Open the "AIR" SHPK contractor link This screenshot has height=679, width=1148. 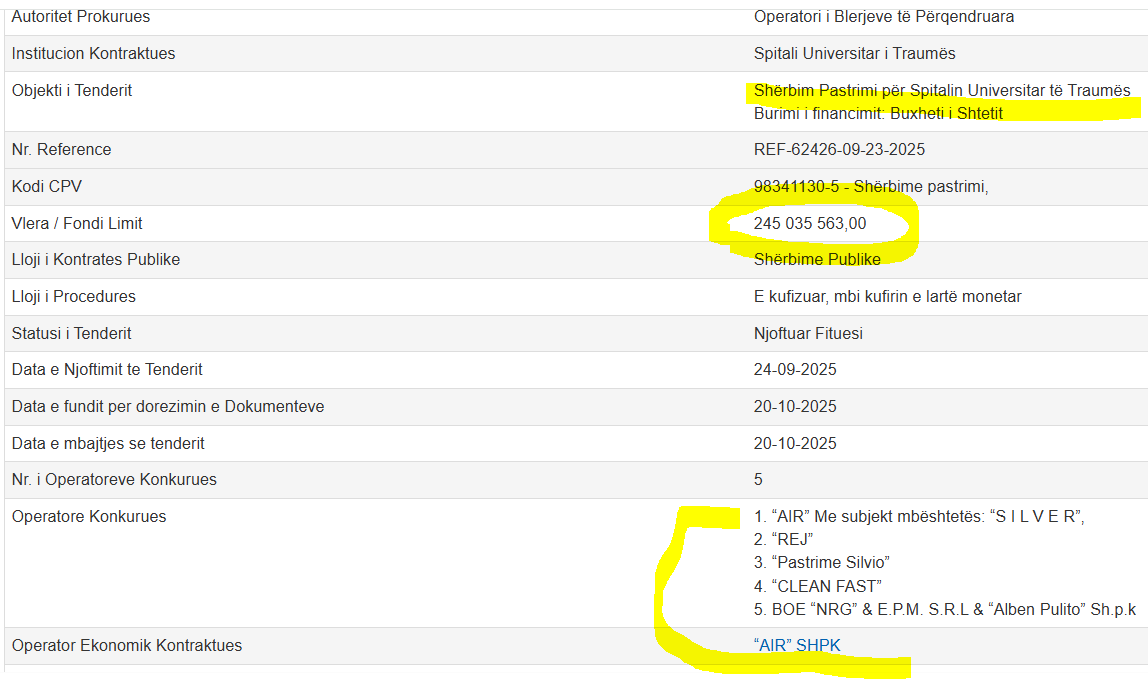797,646
